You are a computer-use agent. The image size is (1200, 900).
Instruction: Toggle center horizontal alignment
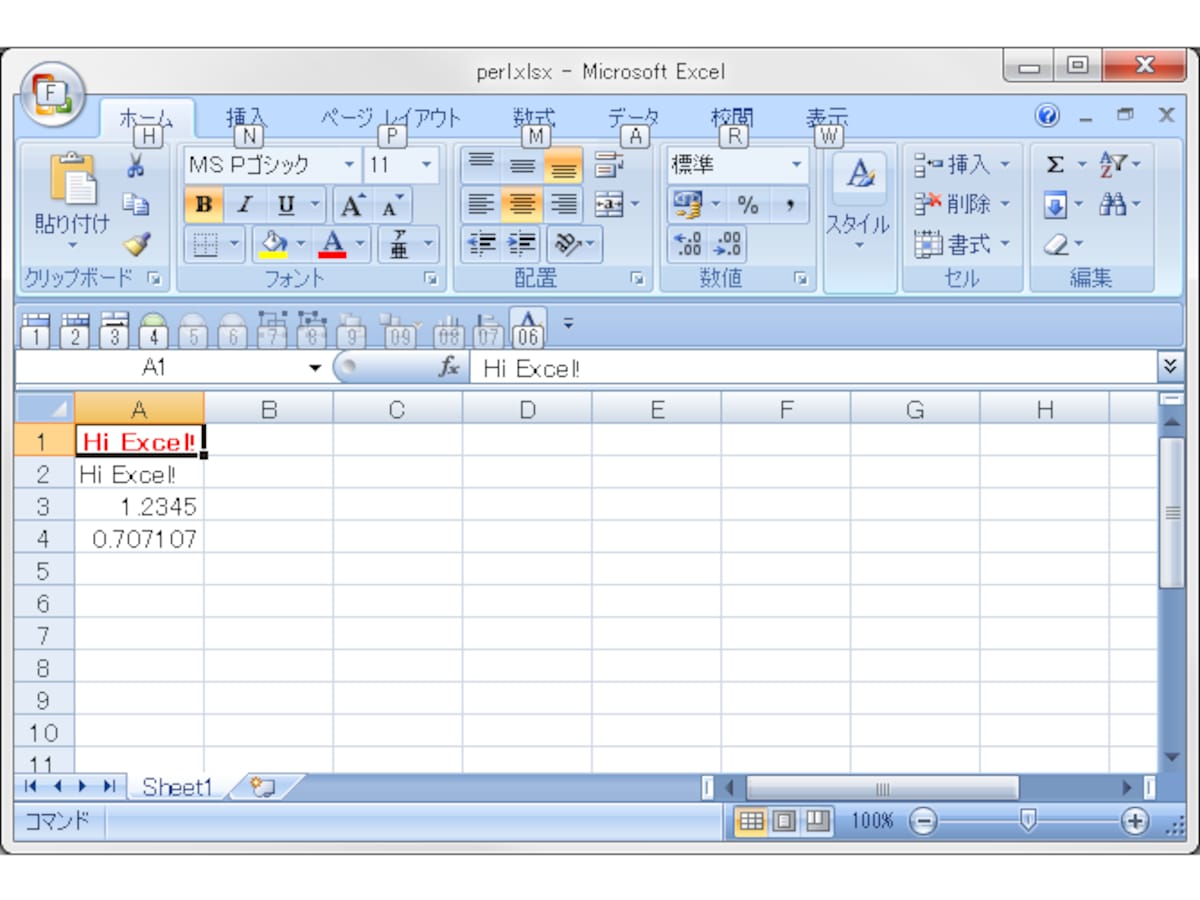click(521, 205)
